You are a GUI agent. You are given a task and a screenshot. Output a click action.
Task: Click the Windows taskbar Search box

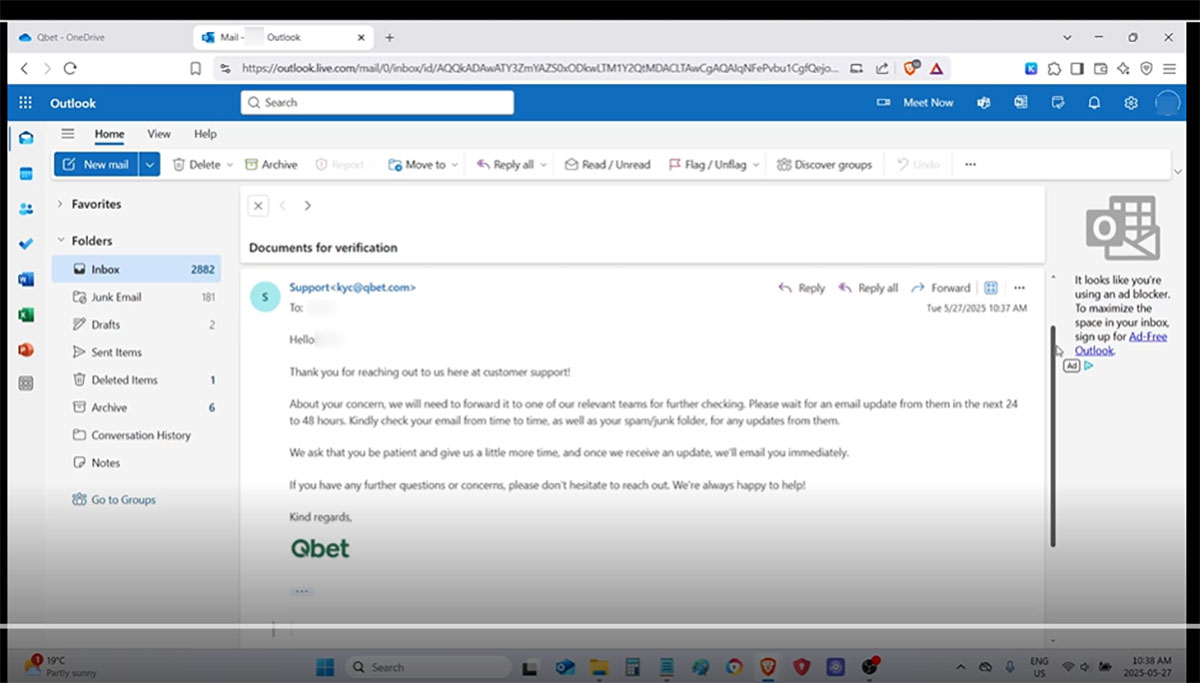point(427,667)
